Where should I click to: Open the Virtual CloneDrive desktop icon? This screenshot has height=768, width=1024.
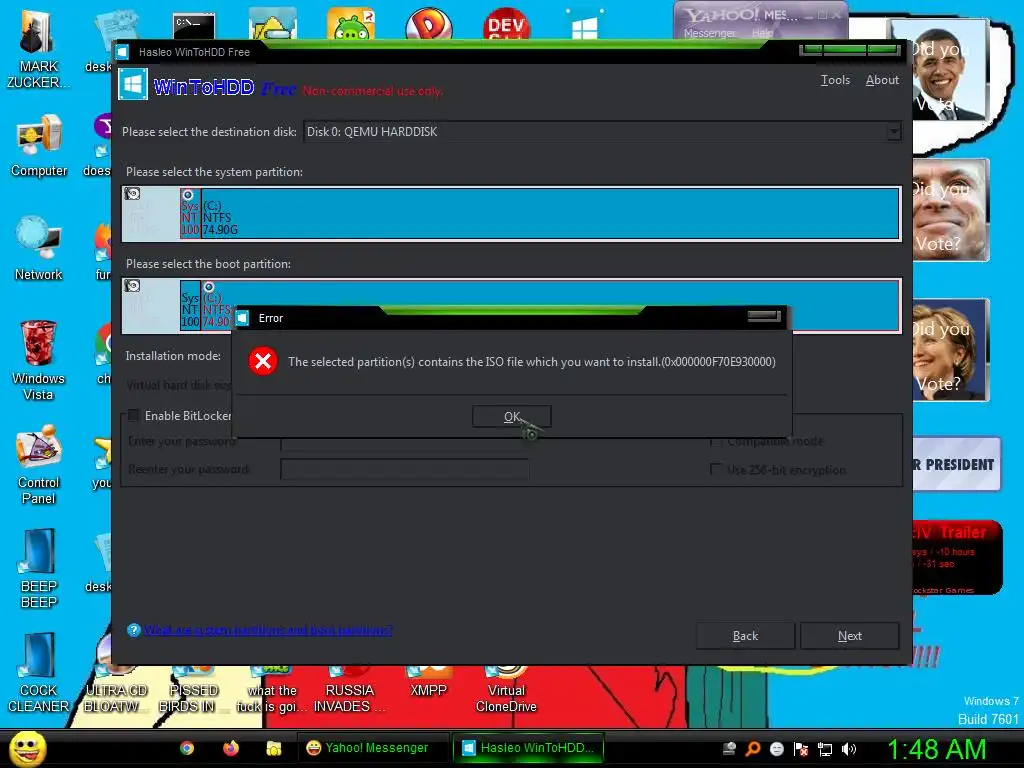click(506, 690)
